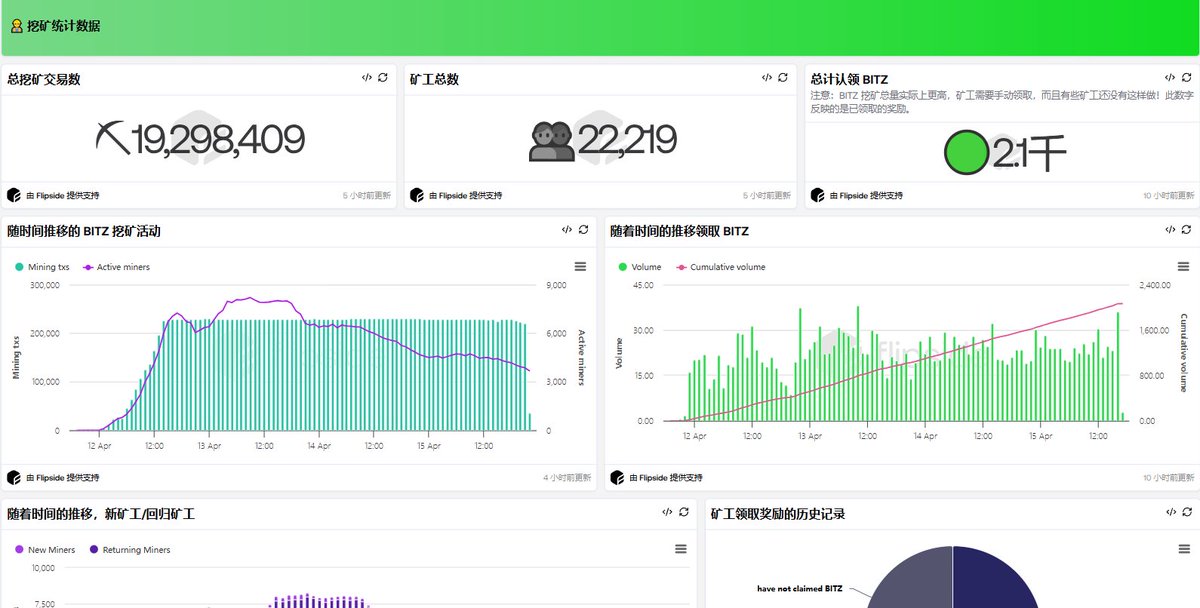Open hamburger menu of mining activity chart
Viewport: 1200px width, 608px height.
(580, 267)
